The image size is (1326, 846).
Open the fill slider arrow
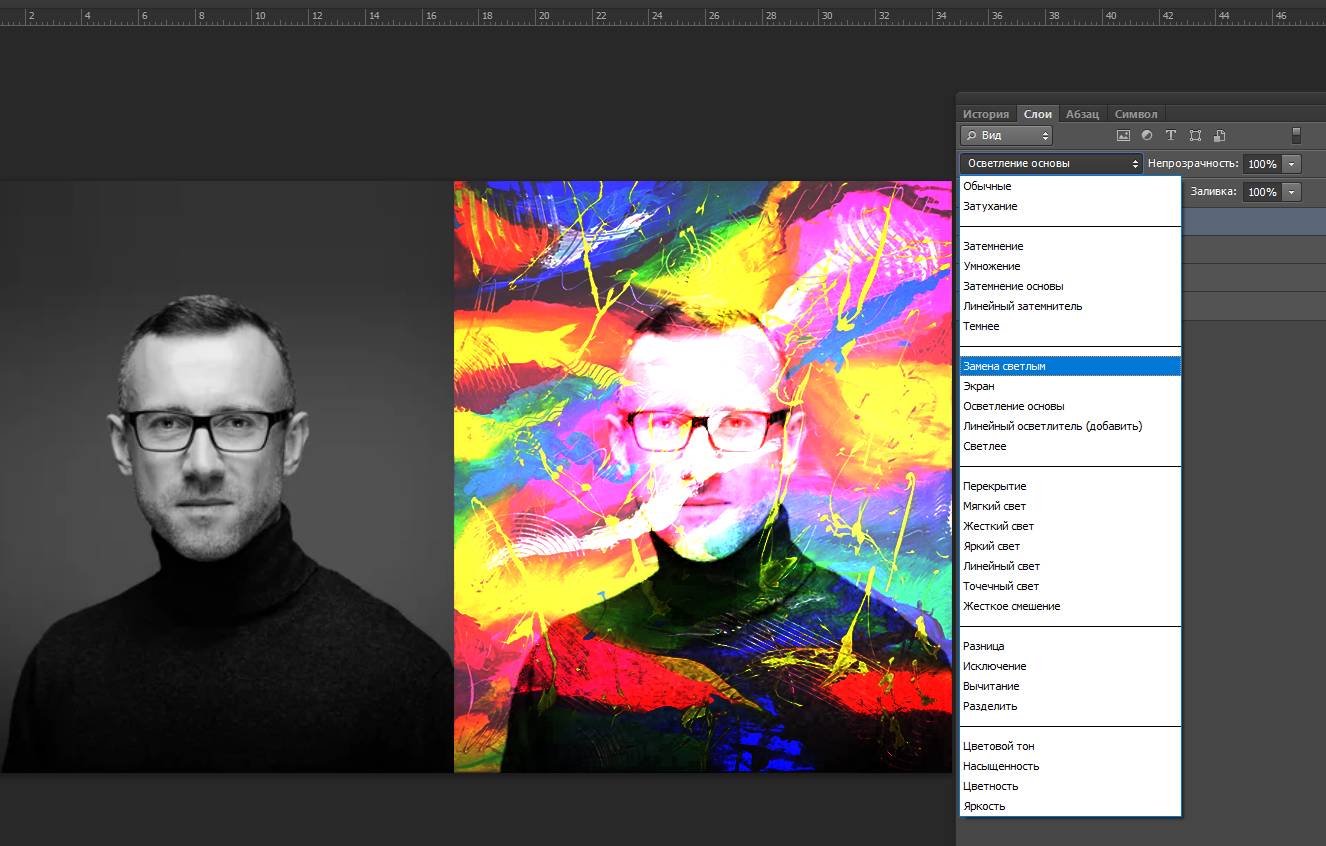click(1292, 192)
